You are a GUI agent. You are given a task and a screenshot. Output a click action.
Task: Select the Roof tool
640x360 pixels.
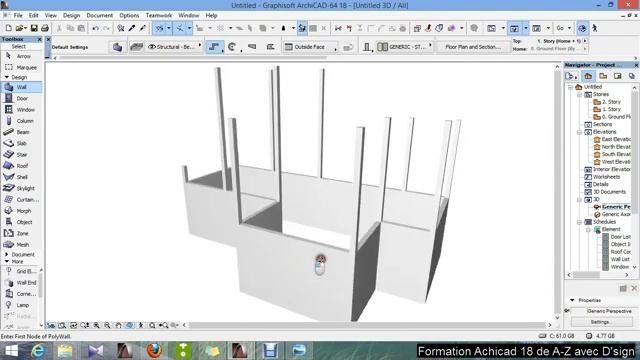click(21, 166)
